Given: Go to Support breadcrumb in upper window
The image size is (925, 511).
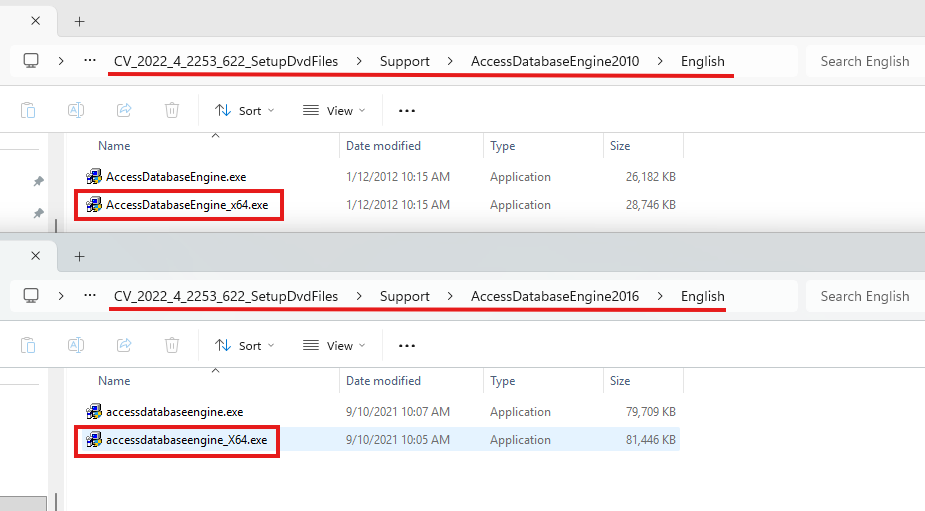Looking at the screenshot, I should point(404,61).
